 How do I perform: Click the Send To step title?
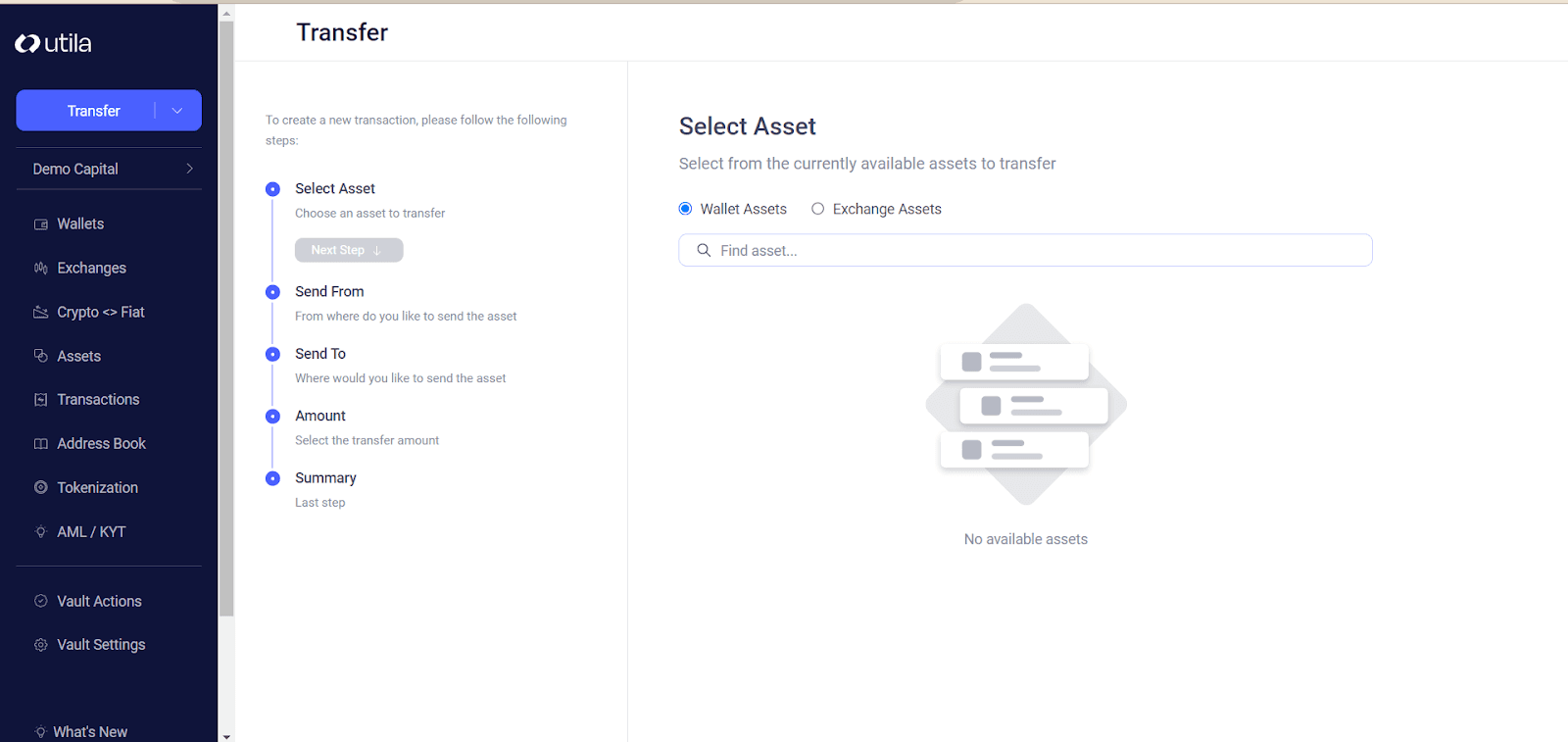[320, 354]
